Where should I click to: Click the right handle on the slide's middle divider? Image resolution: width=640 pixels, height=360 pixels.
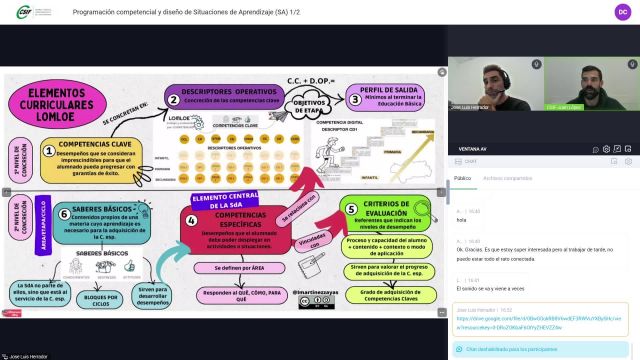(441, 192)
